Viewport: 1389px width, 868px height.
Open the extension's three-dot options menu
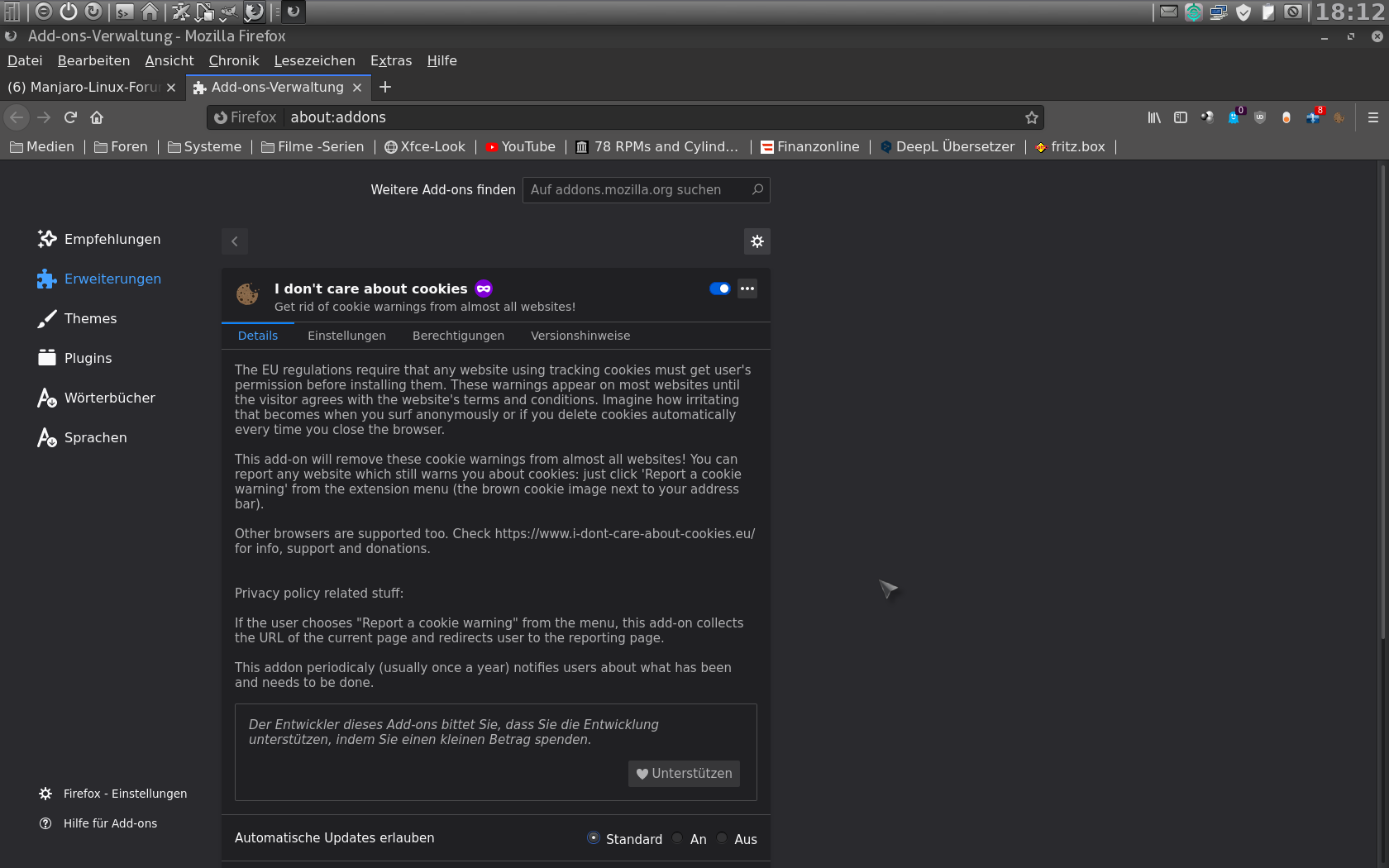point(747,289)
